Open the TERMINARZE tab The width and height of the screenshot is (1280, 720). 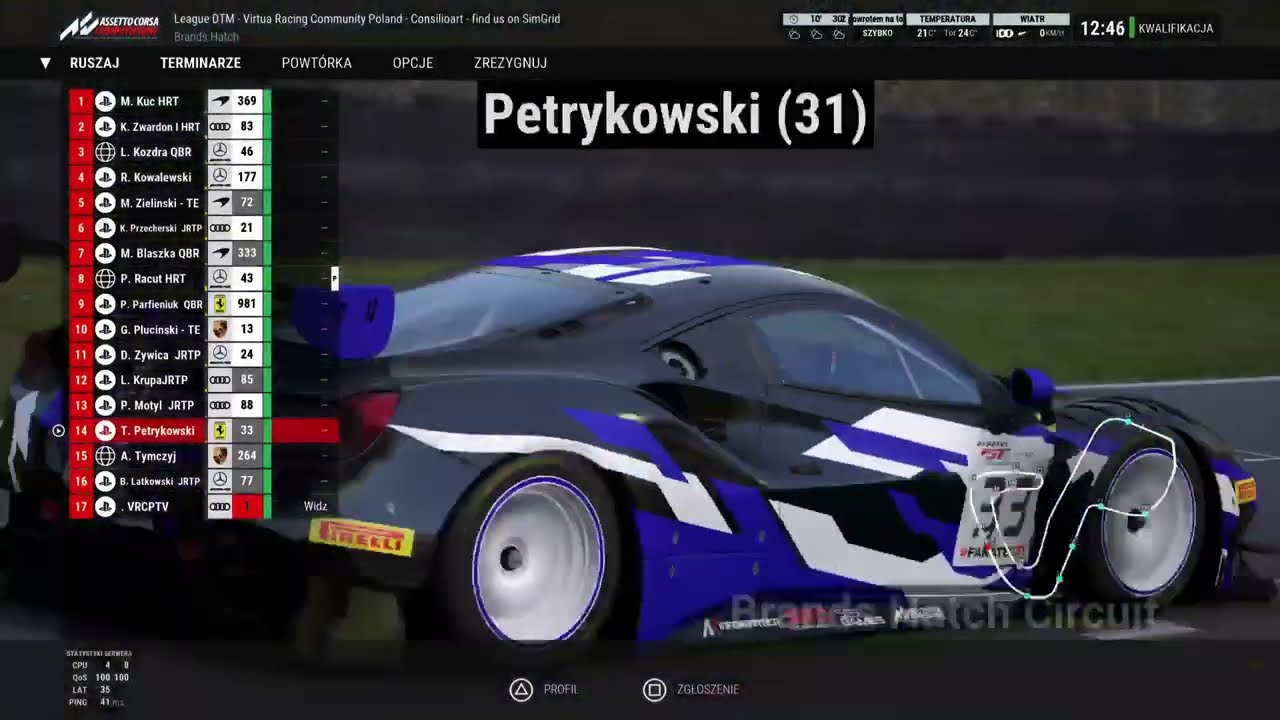(200, 63)
